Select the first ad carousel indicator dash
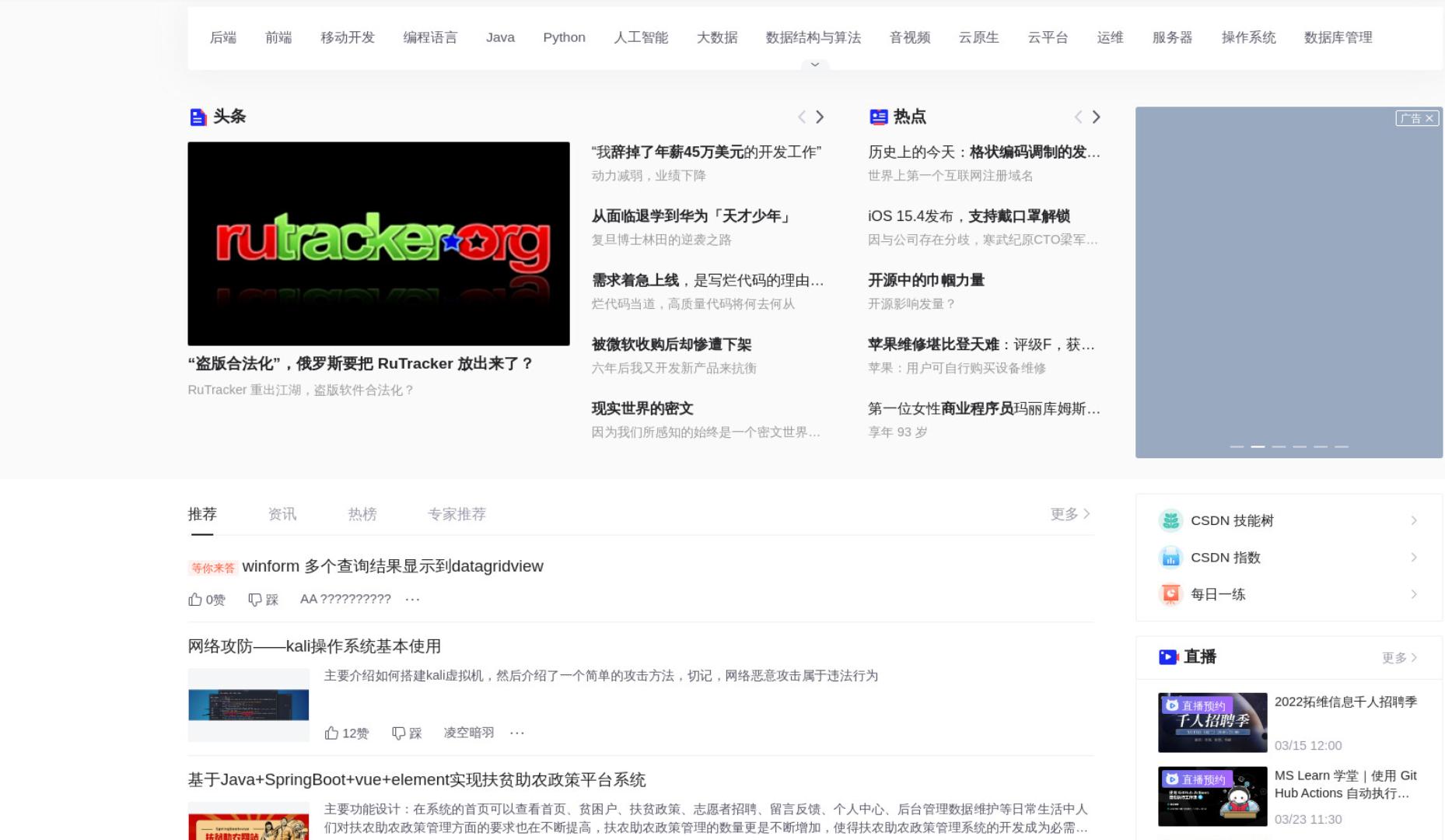This screenshot has width=1445, height=840. pyautogui.click(x=1237, y=447)
